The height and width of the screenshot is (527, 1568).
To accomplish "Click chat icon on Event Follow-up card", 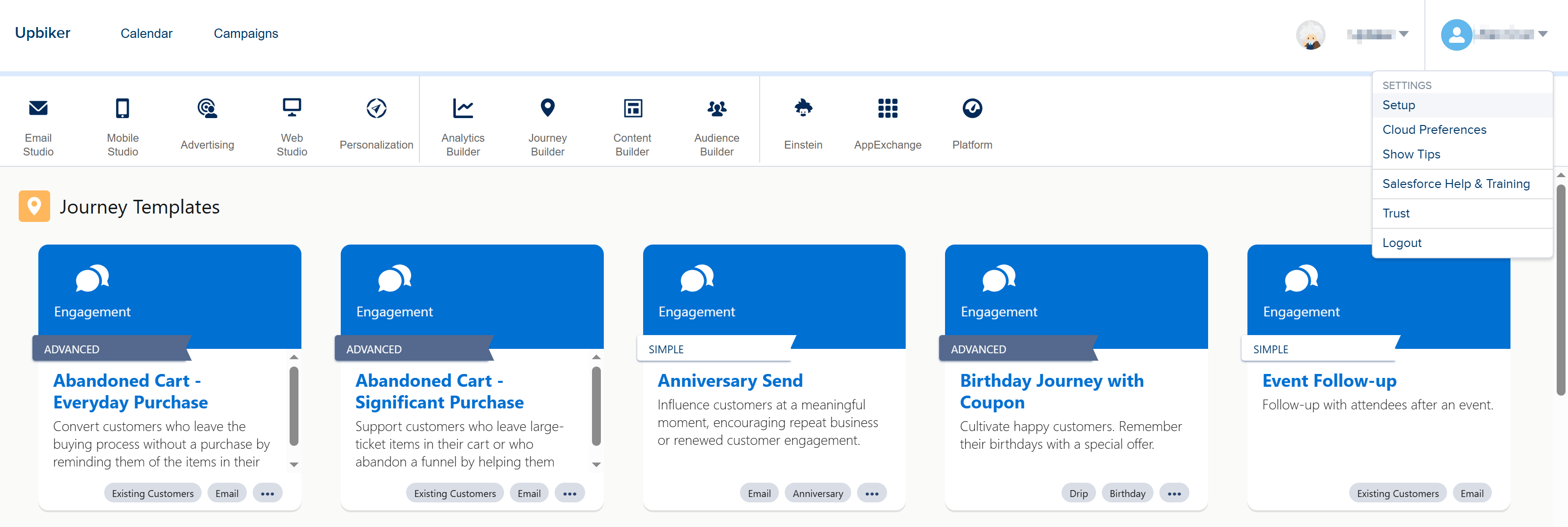I will click(1302, 278).
